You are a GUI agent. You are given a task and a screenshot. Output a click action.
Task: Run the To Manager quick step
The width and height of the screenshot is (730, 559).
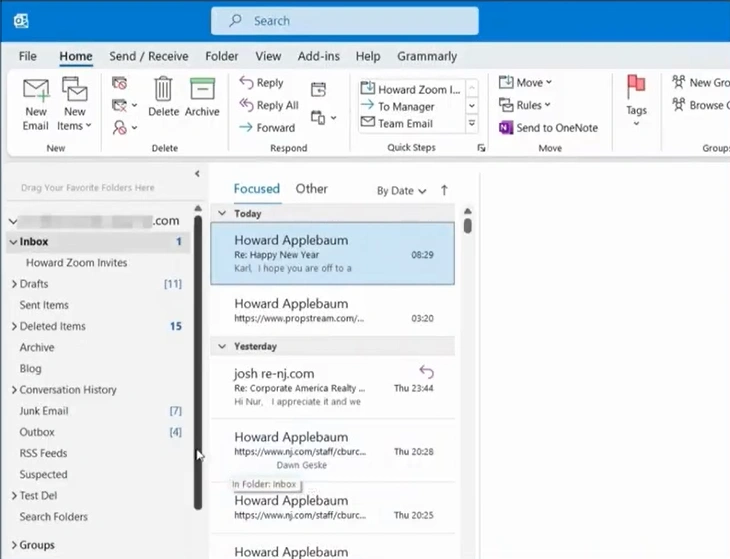[411, 107]
